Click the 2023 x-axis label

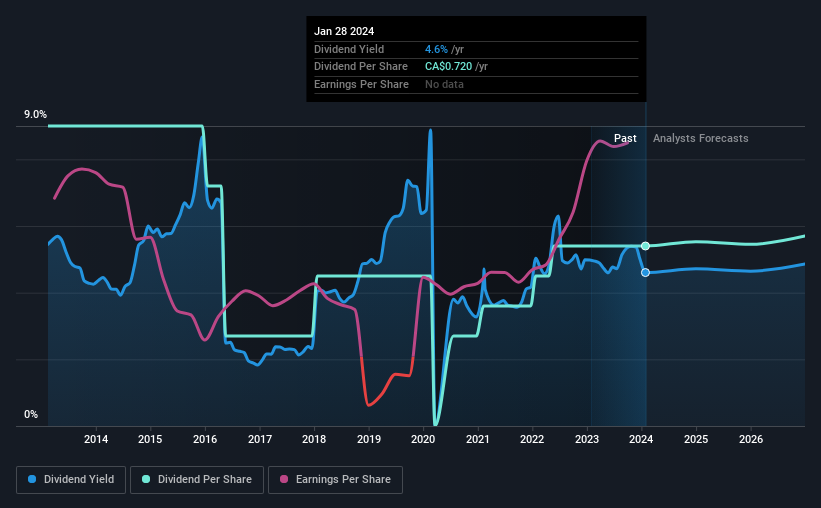pyautogui.click(x=587, y=439)
